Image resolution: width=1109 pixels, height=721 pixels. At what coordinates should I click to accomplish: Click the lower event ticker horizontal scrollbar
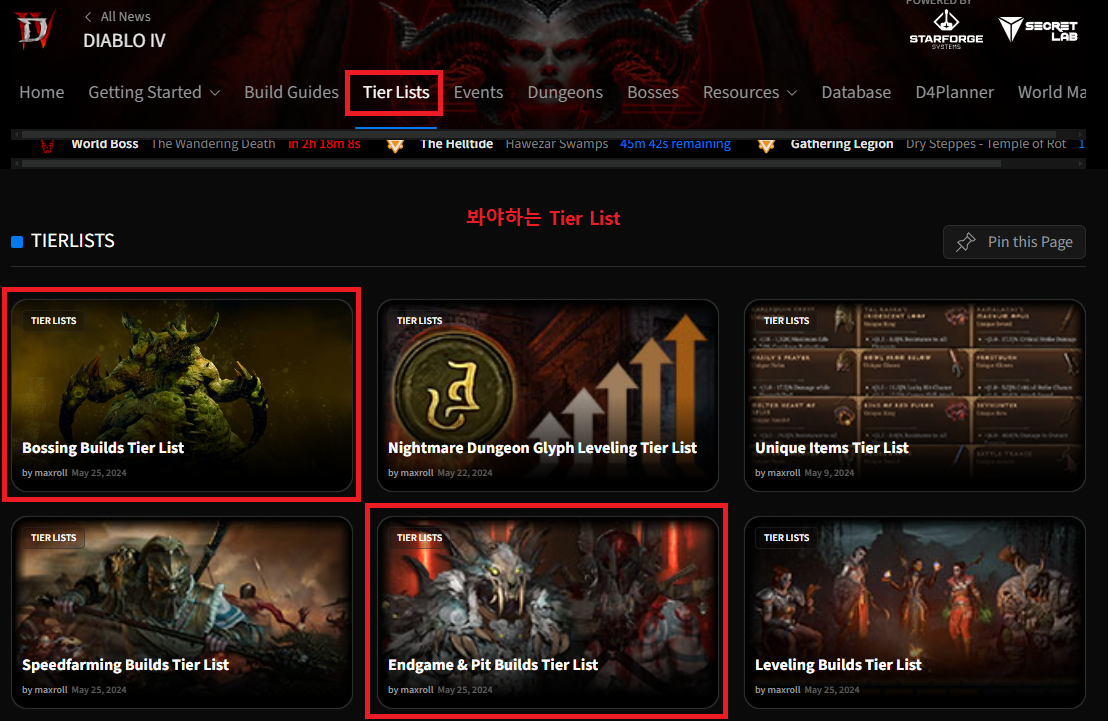point(511,163)
